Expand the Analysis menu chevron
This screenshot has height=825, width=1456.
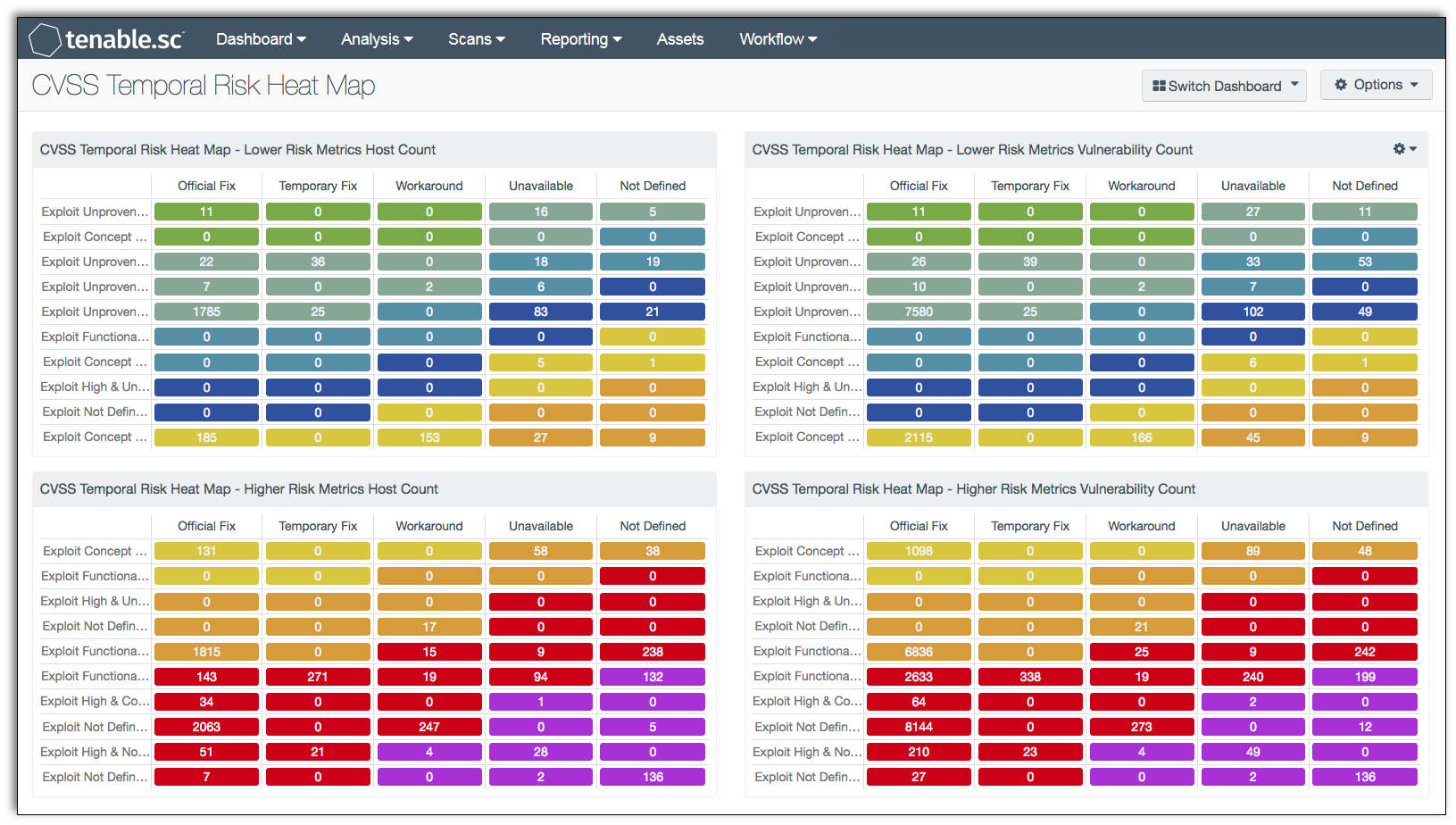tap(409, 38)
